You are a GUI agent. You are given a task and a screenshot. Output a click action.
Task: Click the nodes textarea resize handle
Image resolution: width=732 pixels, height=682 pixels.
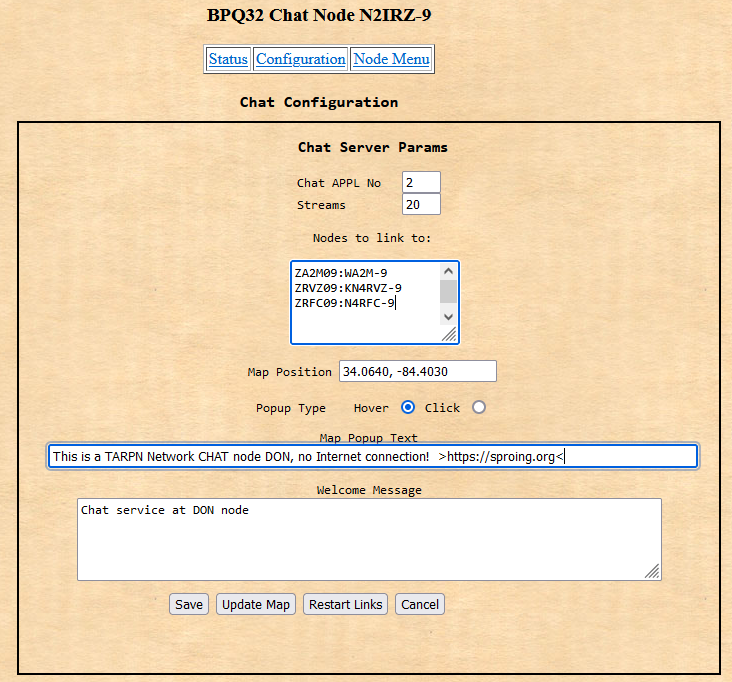coord(450,334)
